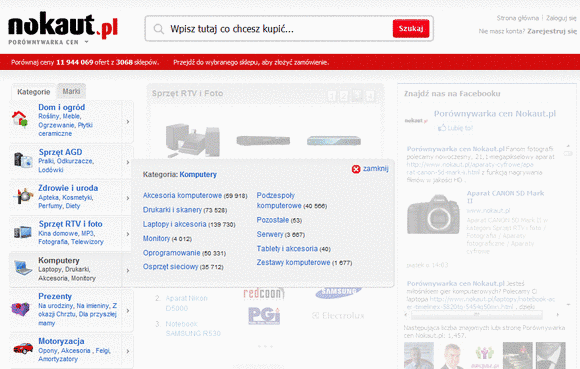Open Akcesoria komputerowe subcategory
Image resolution: width=580 pixels, height=369 pixels.
coord(182,195)
